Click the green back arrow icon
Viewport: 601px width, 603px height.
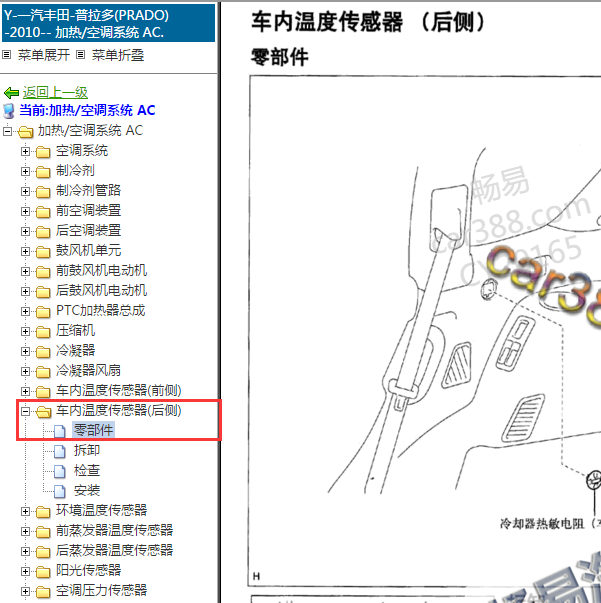point(11,93)
